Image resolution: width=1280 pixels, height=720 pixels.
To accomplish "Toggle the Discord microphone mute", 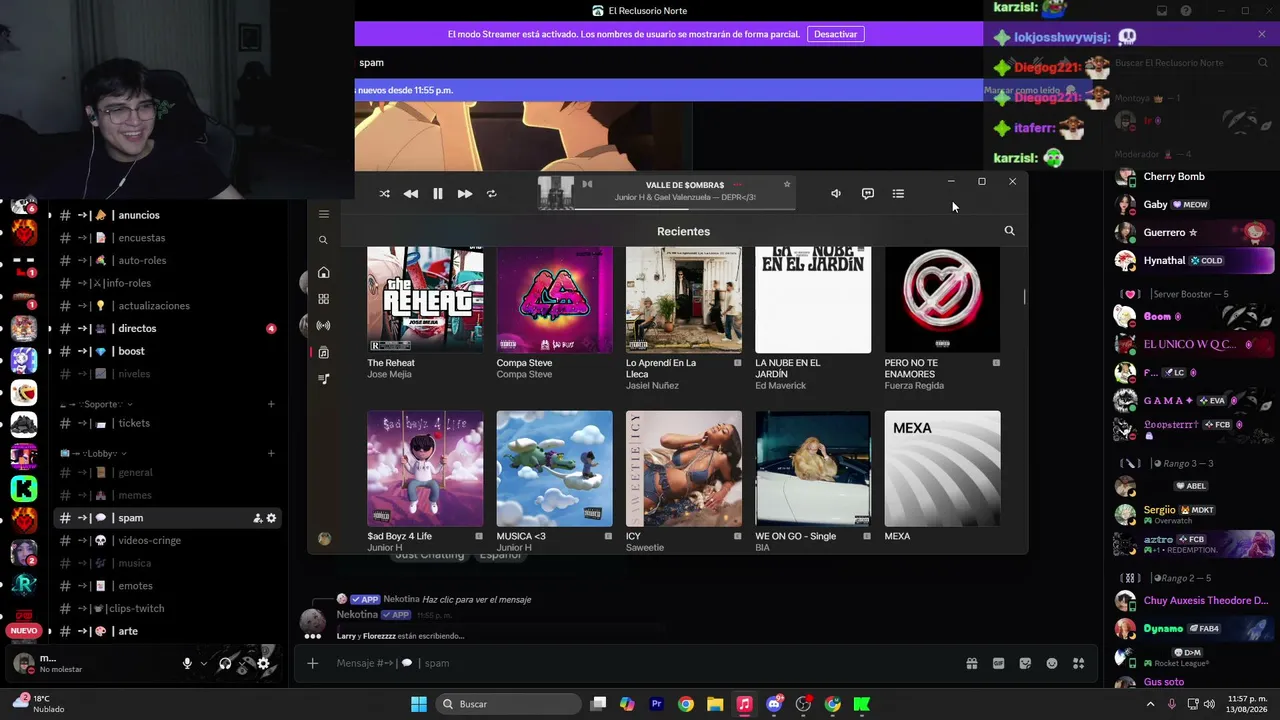I will [x=187, y=663].
